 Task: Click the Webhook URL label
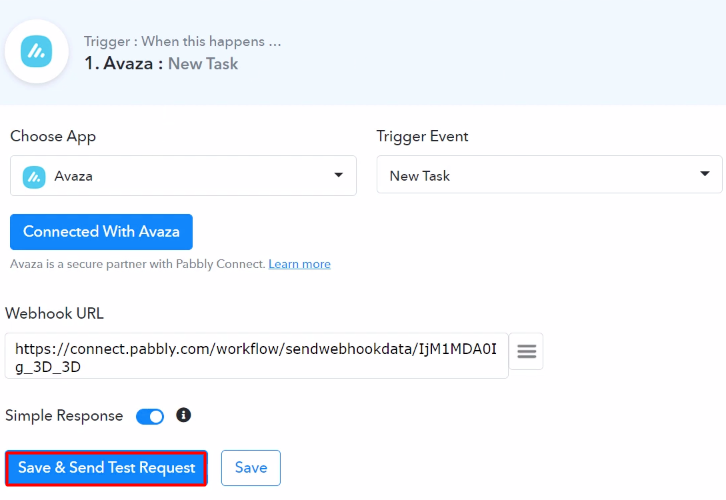click(x=54, y=313)
